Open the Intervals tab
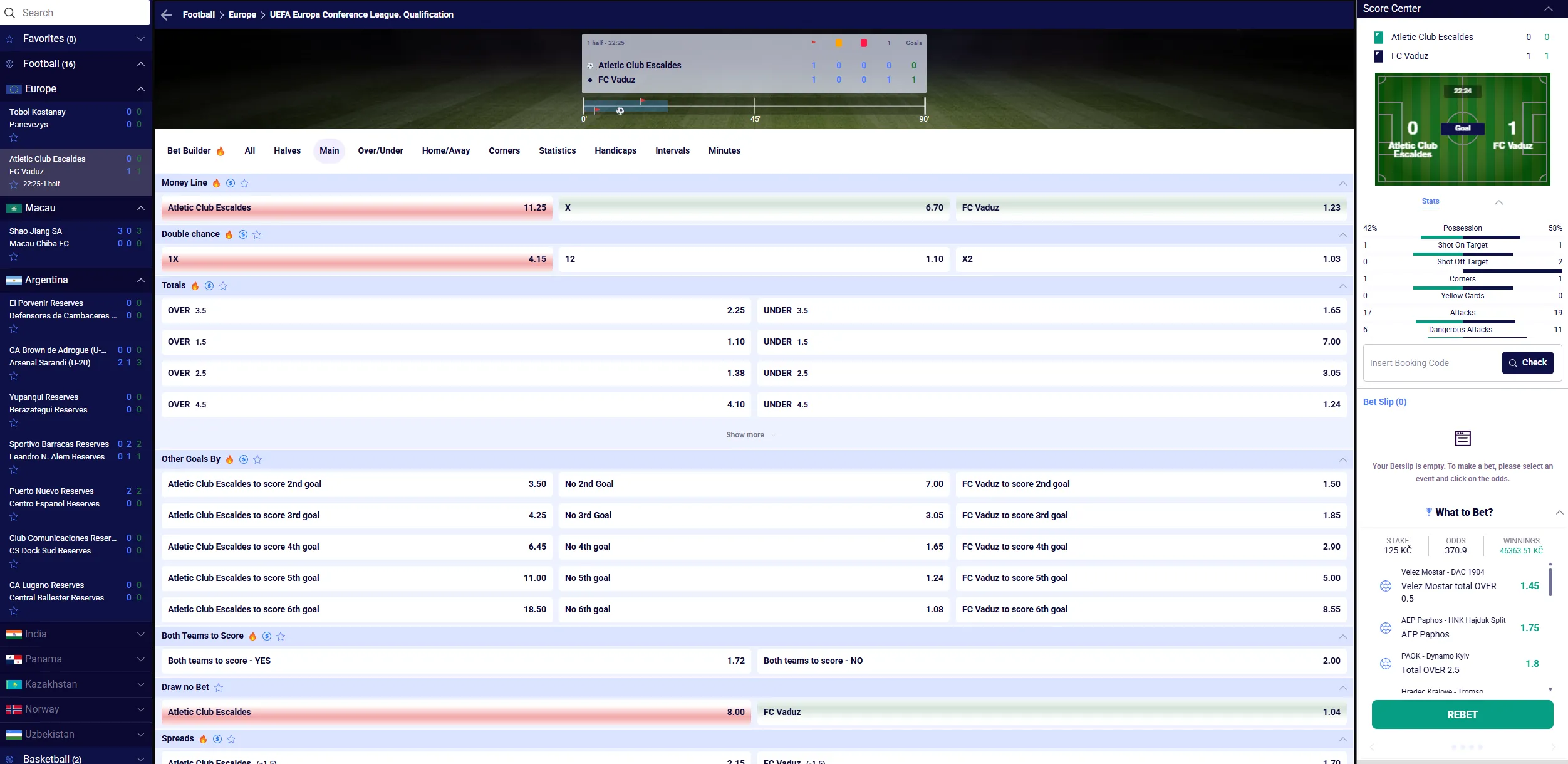Screen dimensions: 1568x764 (x=672, y=150)
